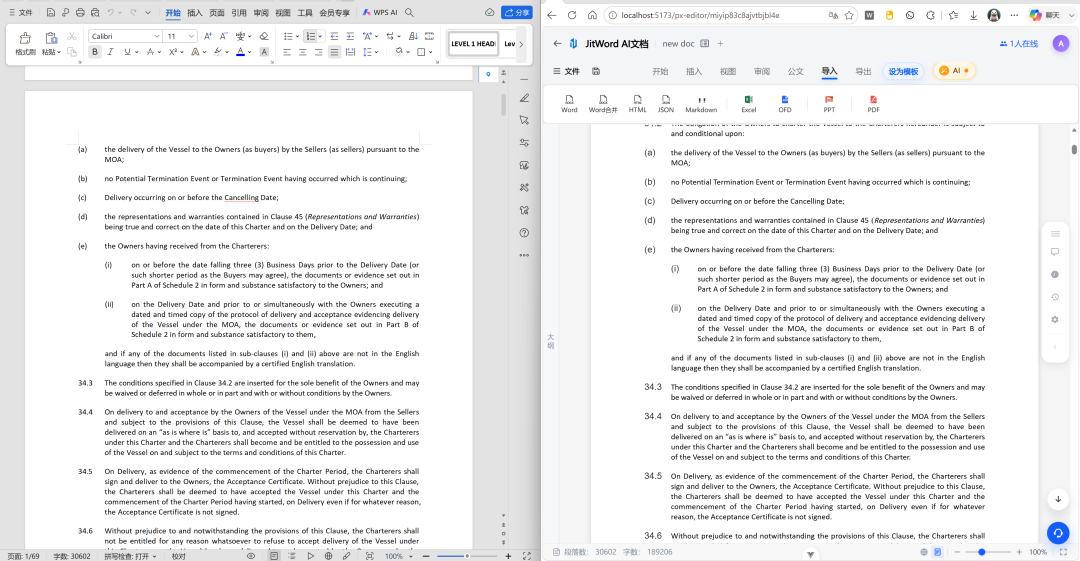Screen dimensions: 1080x561
Task: Click 设为模板 button in JitWord
Action: click(x=903, y=71)
